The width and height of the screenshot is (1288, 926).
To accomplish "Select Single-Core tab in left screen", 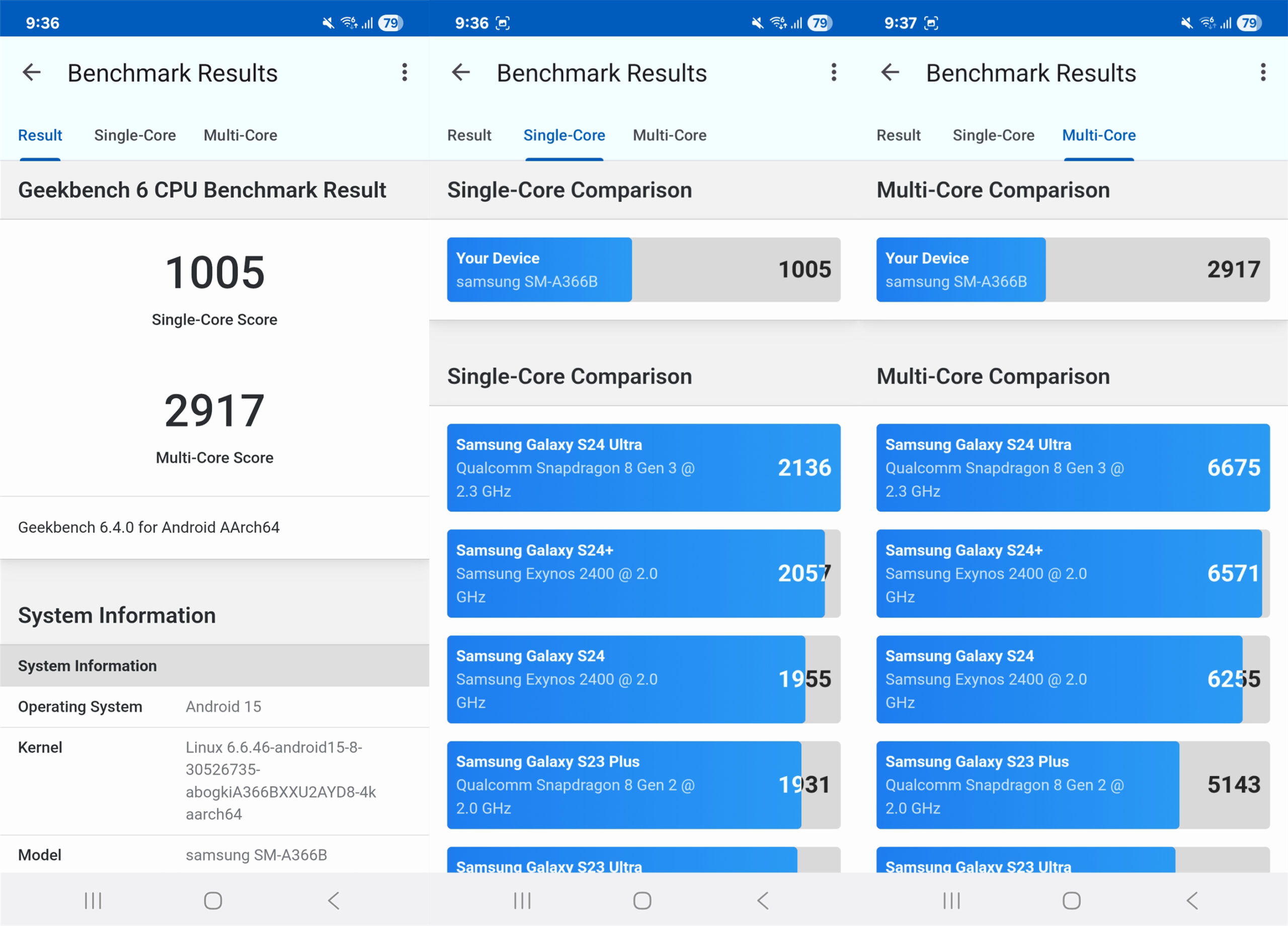I will pyautogui.click(x=135, y=135).
